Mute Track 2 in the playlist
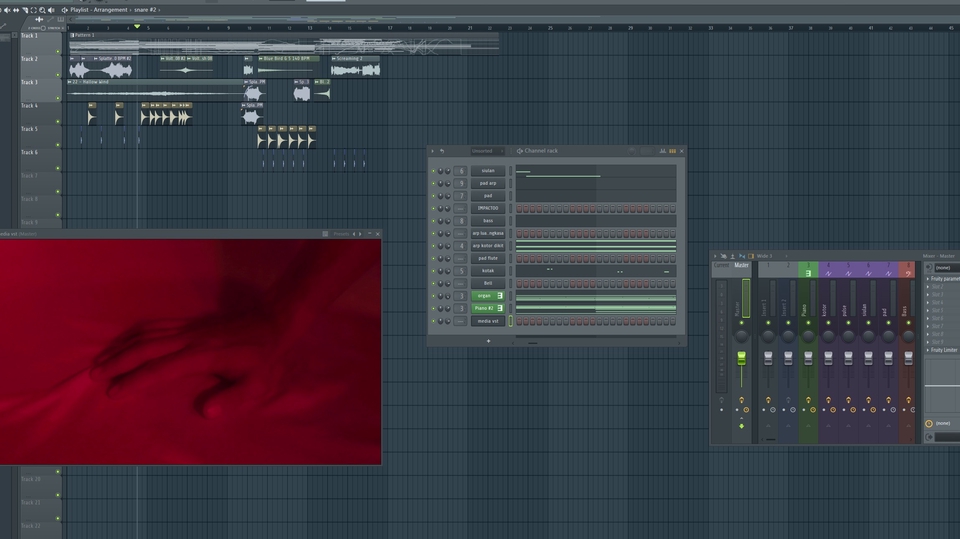This screenshot has width=960, height=539. point(58,75)
